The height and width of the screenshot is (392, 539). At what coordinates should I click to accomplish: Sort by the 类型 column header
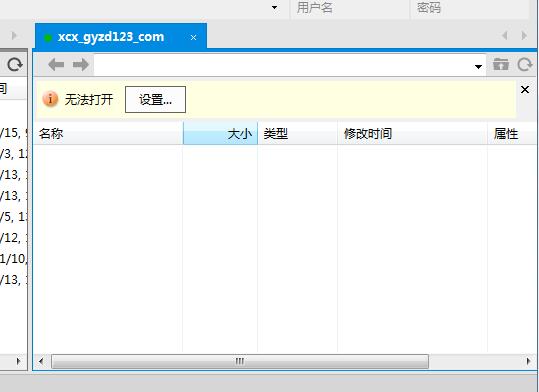coord(298,133)
